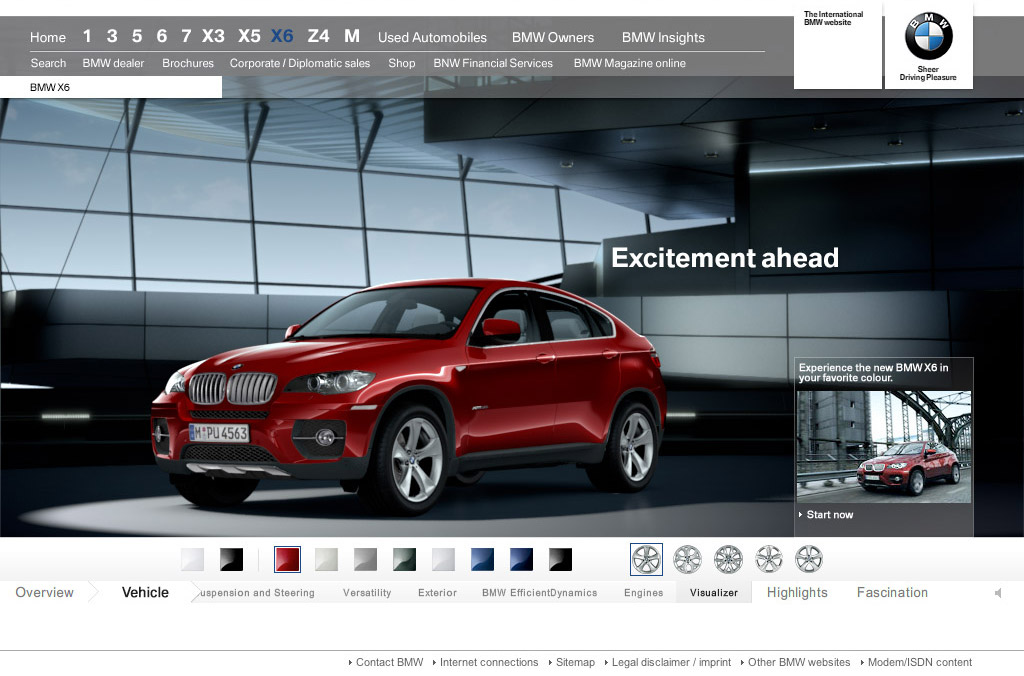The height and width of the screenshot is (676, 1024).
Task: Open Suspension and Steering sub-tab
Action: (x=257, y=593)
